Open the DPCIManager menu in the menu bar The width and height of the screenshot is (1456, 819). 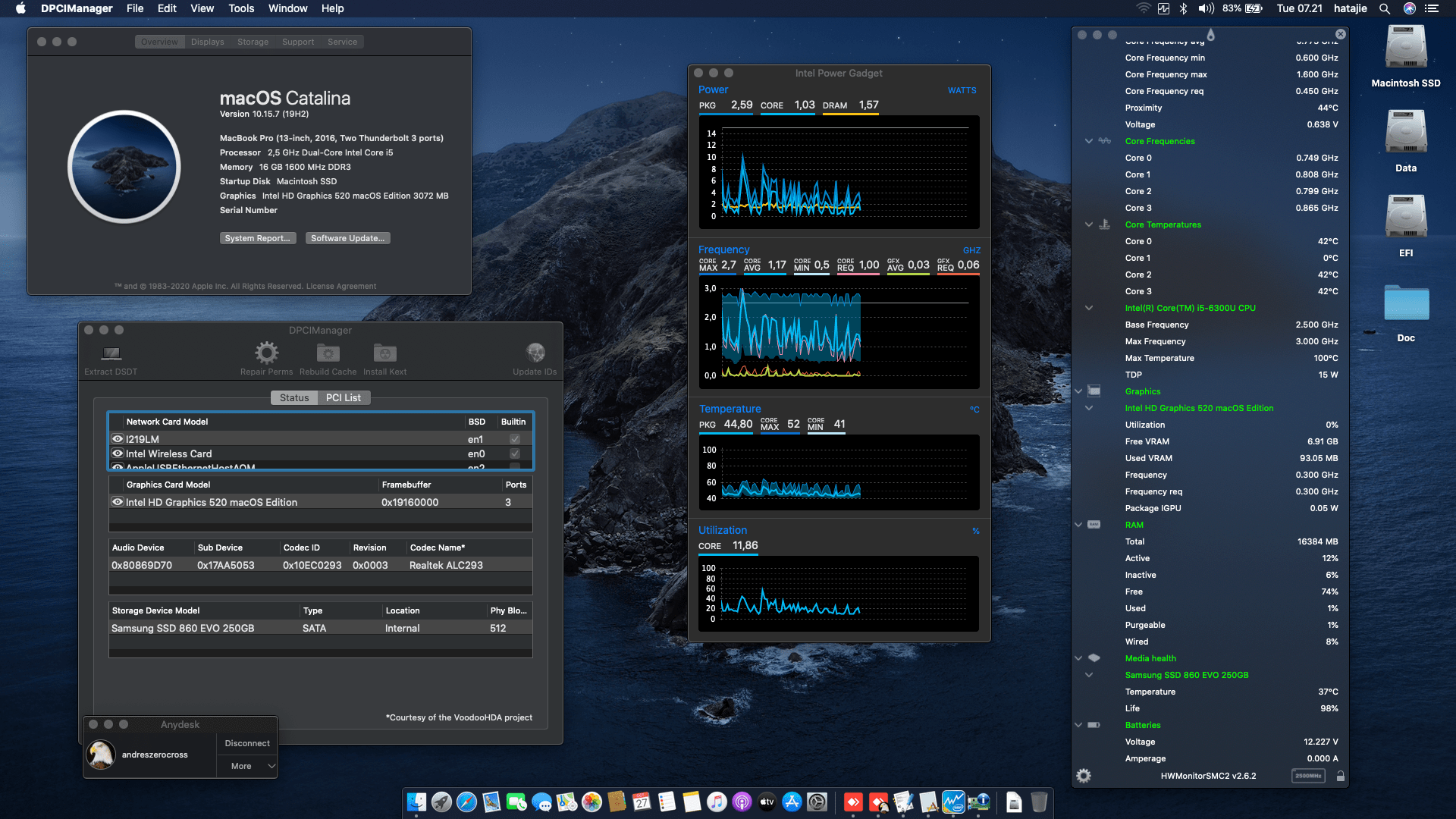(75, 8)
